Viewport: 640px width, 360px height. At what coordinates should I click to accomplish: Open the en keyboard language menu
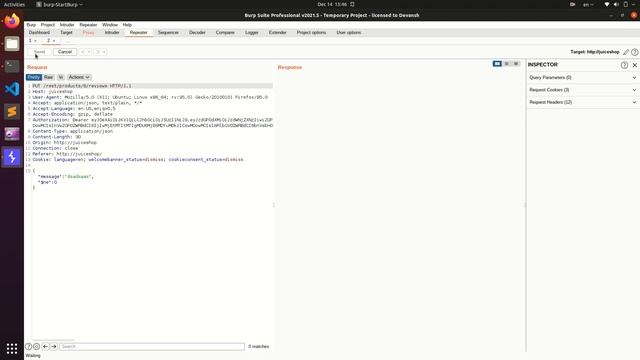588,4
